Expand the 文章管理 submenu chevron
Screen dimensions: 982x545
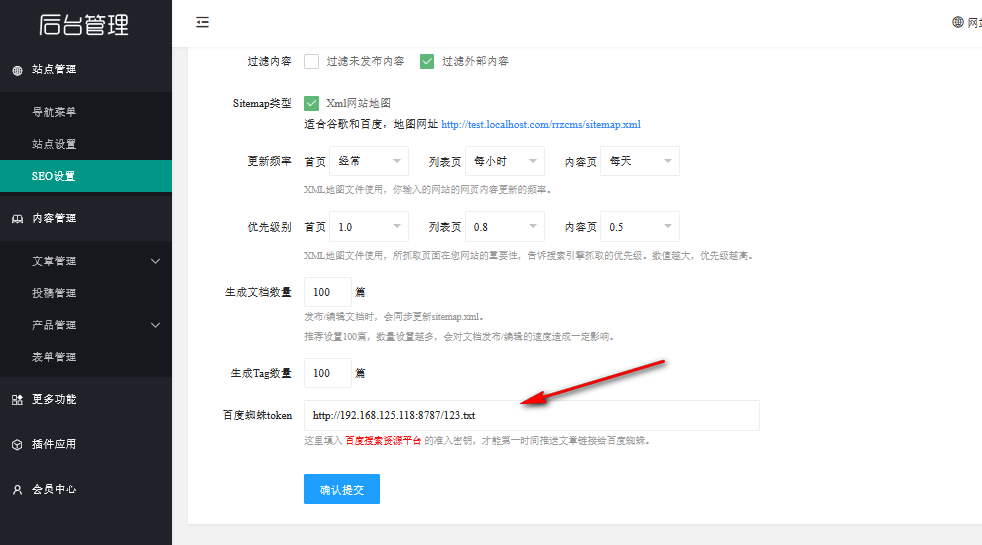[x=155, y=261]
